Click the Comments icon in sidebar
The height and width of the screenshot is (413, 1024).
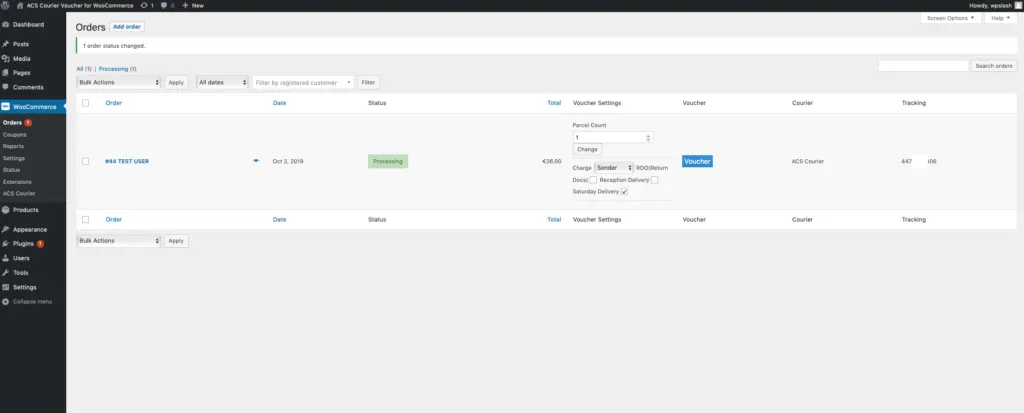5,87
